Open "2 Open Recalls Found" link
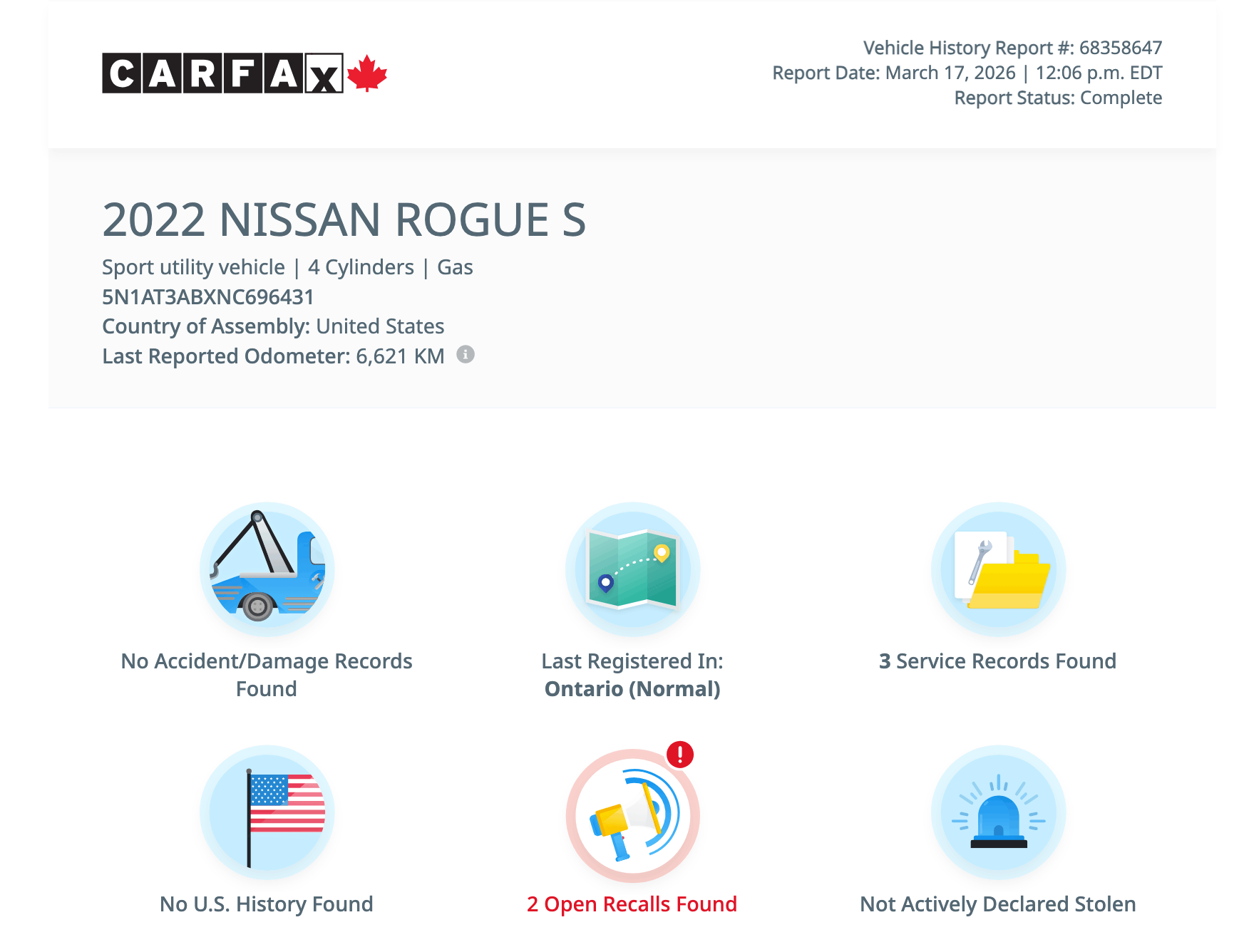1249x952 pixels. coord(632,904)
